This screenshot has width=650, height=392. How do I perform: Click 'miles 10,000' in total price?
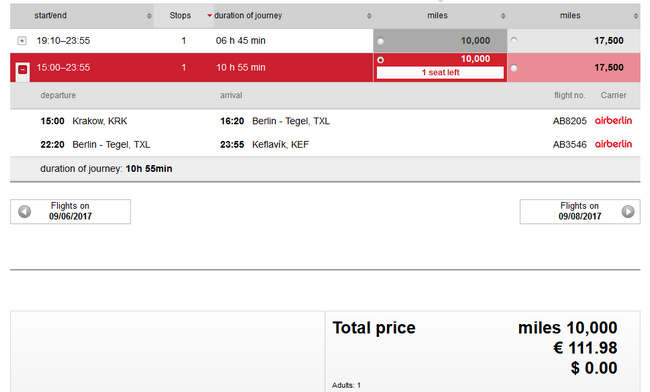pyautogui.click(x=568, y=328)
